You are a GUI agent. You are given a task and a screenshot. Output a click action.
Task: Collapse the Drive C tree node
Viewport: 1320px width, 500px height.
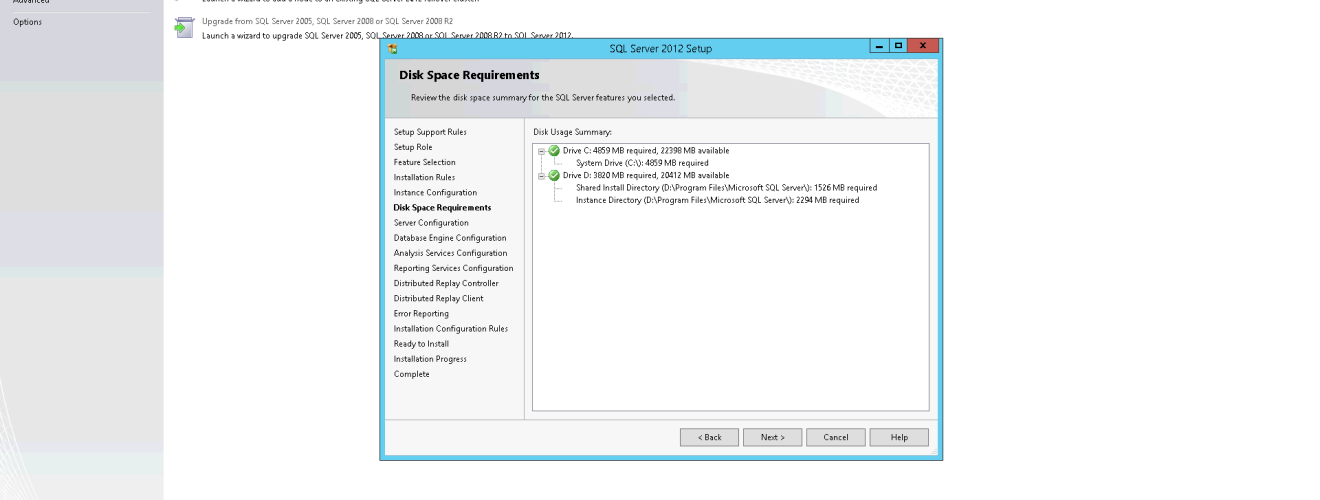pyautogui.click(x=541, y=151)
